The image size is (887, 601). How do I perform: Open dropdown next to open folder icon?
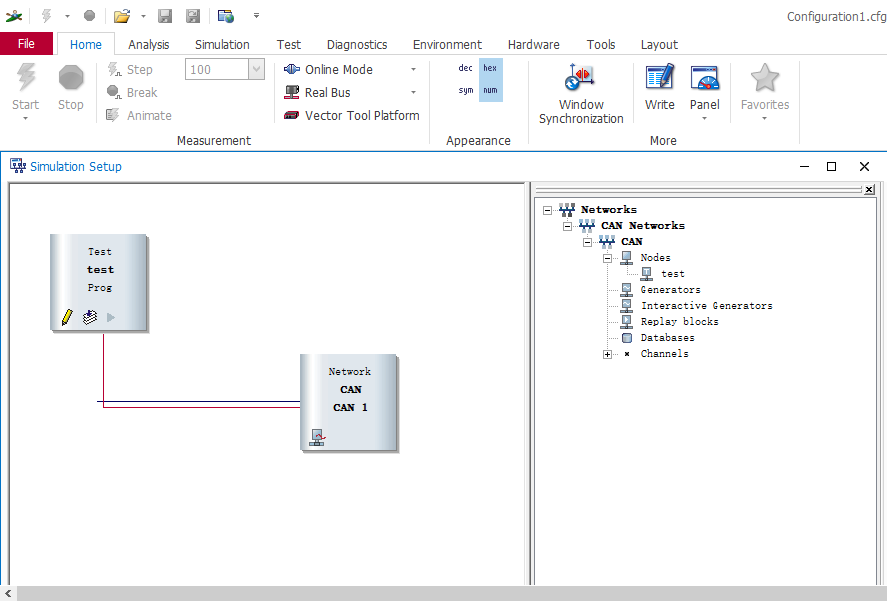tap(143, 16)
